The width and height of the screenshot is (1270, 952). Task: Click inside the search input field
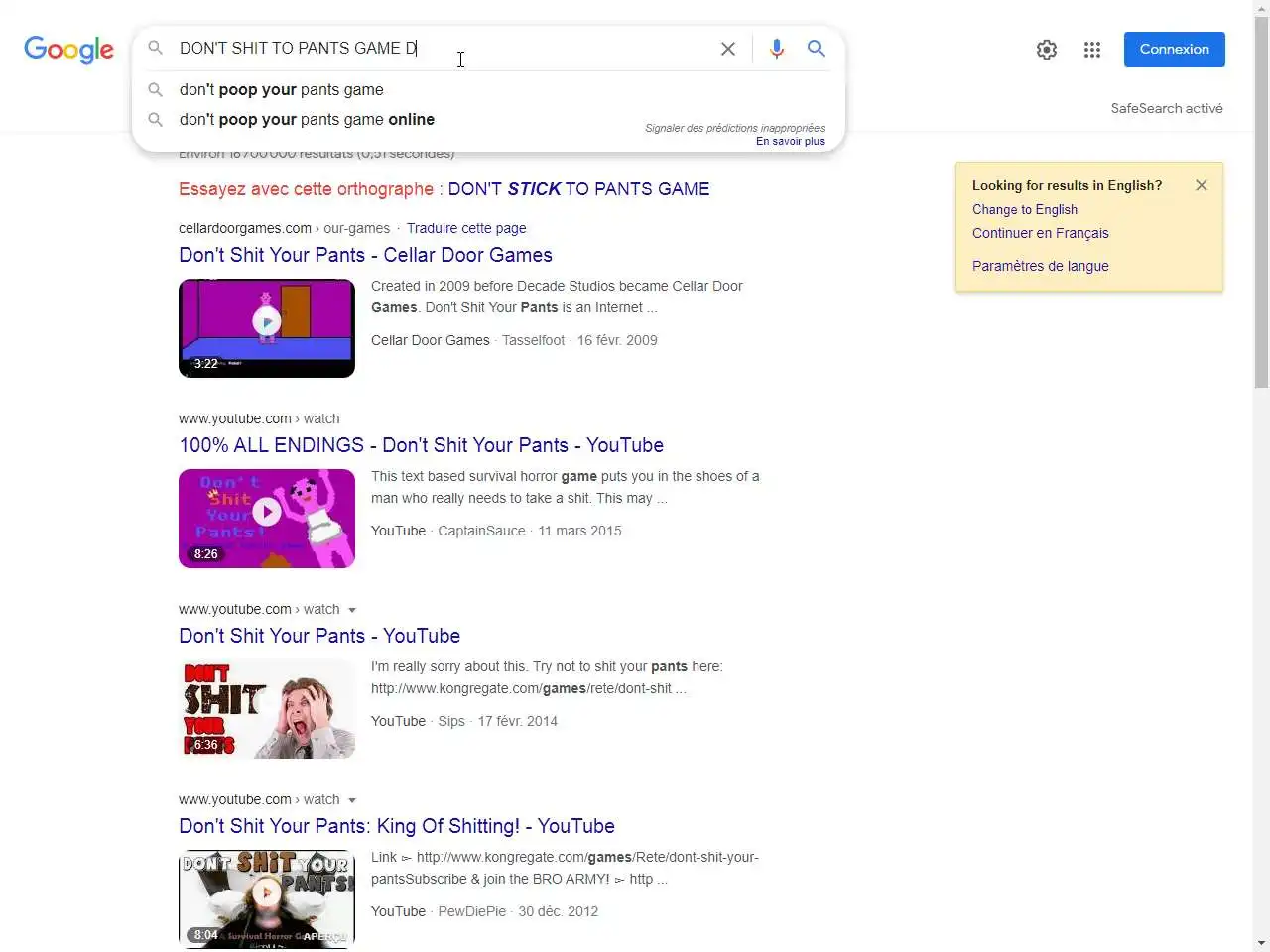tap(442, 48)
